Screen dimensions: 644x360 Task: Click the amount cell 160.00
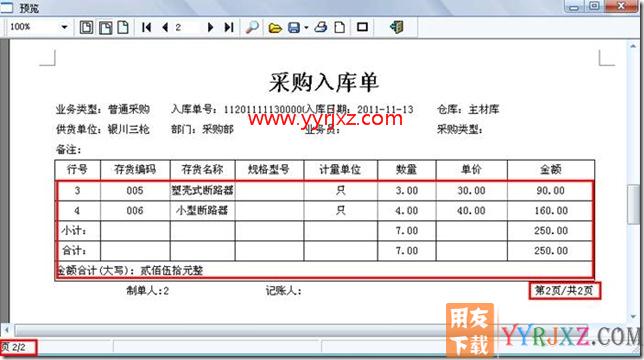point(551,211)
